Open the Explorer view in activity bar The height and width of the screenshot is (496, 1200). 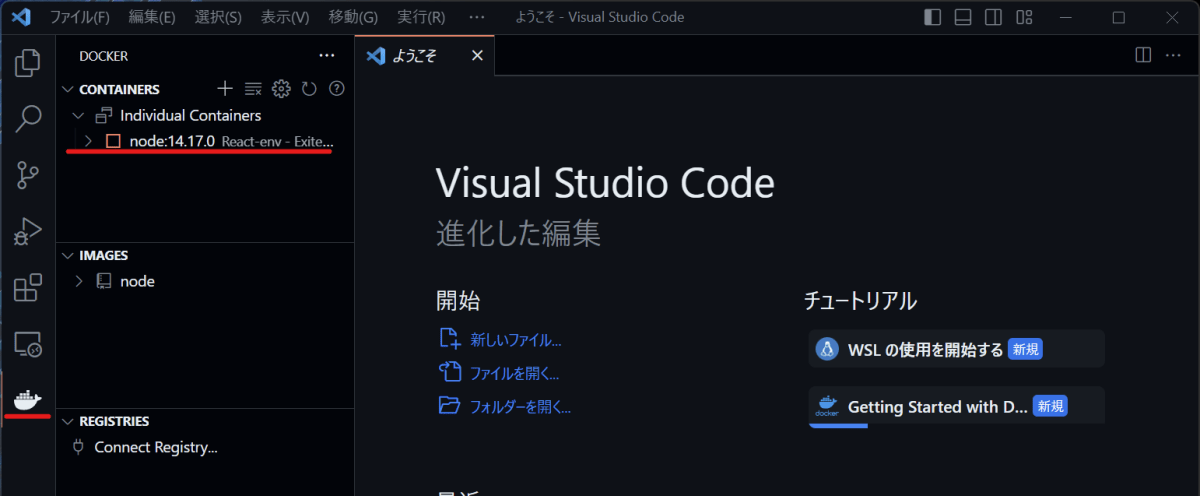tap(27, 63)
